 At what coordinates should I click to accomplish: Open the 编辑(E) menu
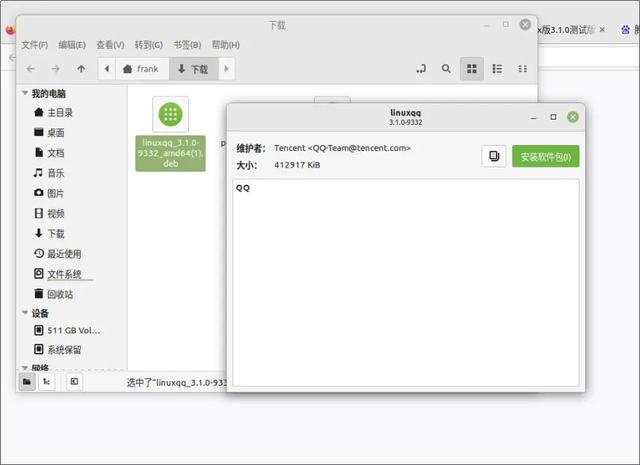tap(72, 45)
